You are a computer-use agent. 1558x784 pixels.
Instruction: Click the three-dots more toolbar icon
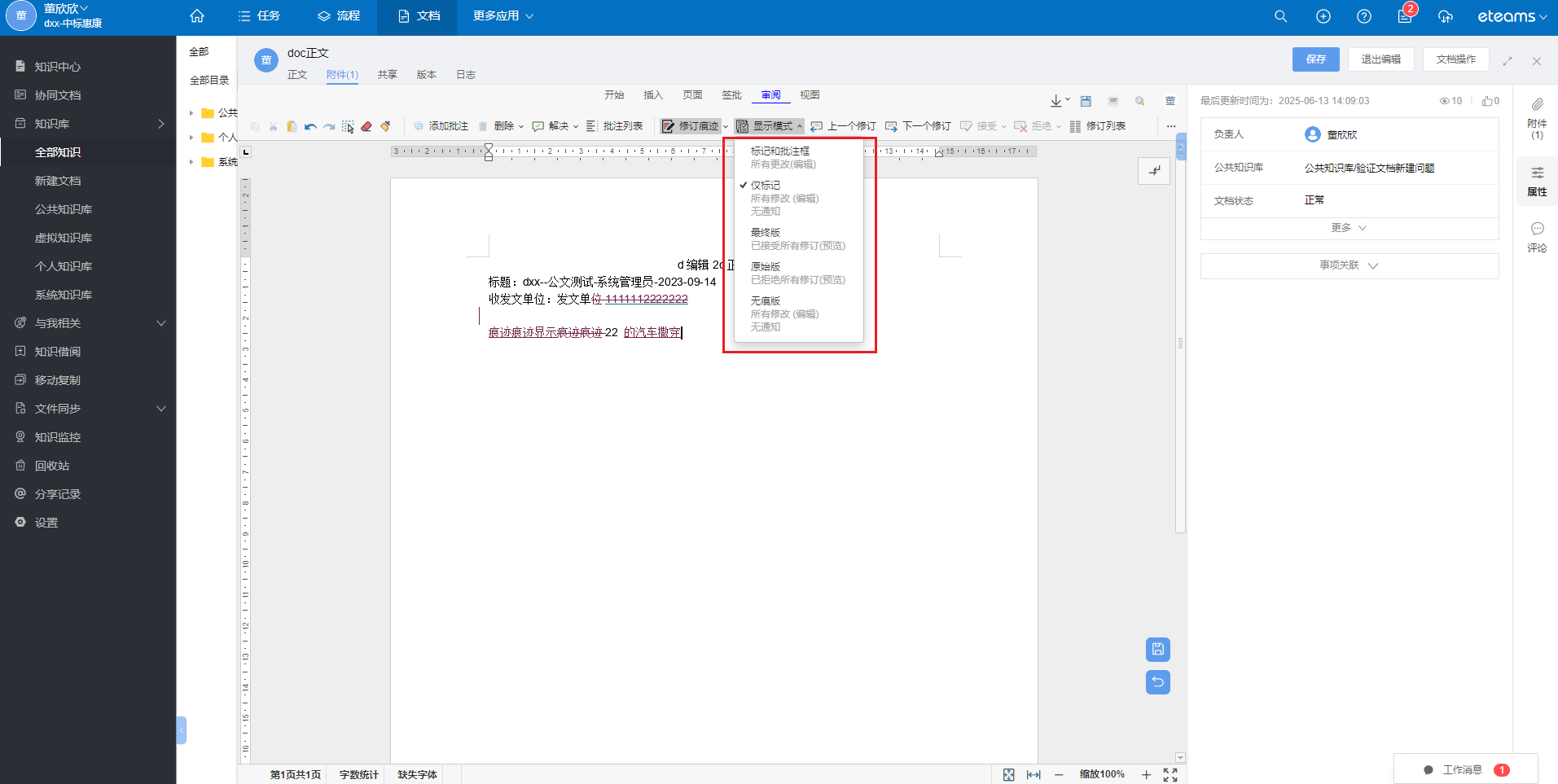[1171, 126]
